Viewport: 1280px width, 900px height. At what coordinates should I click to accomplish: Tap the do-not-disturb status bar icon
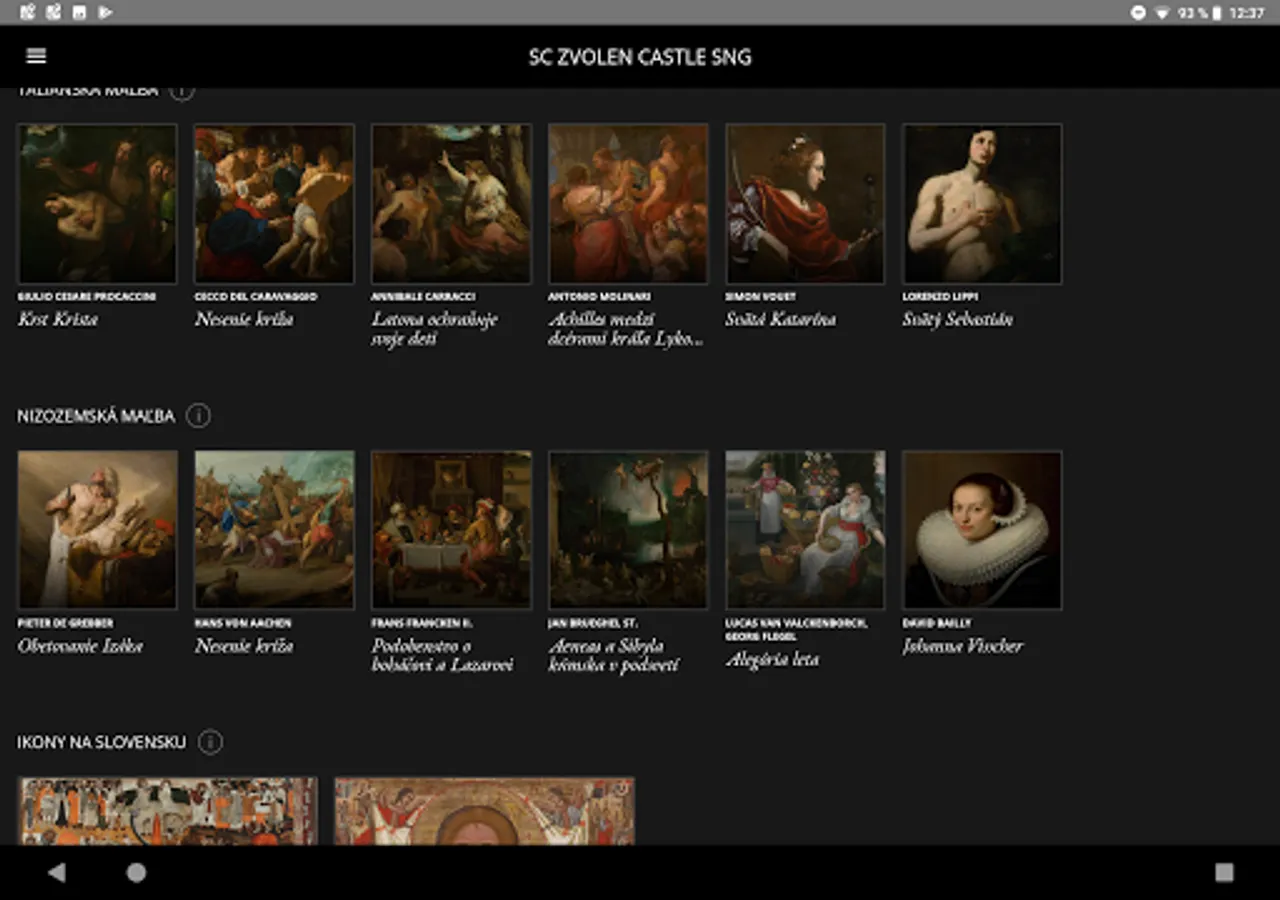(x=1138, y=13)
